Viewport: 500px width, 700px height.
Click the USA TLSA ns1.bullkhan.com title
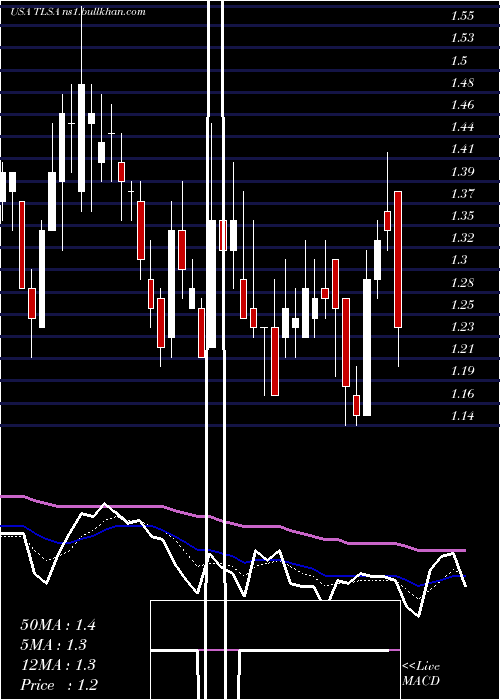[78, 12]
